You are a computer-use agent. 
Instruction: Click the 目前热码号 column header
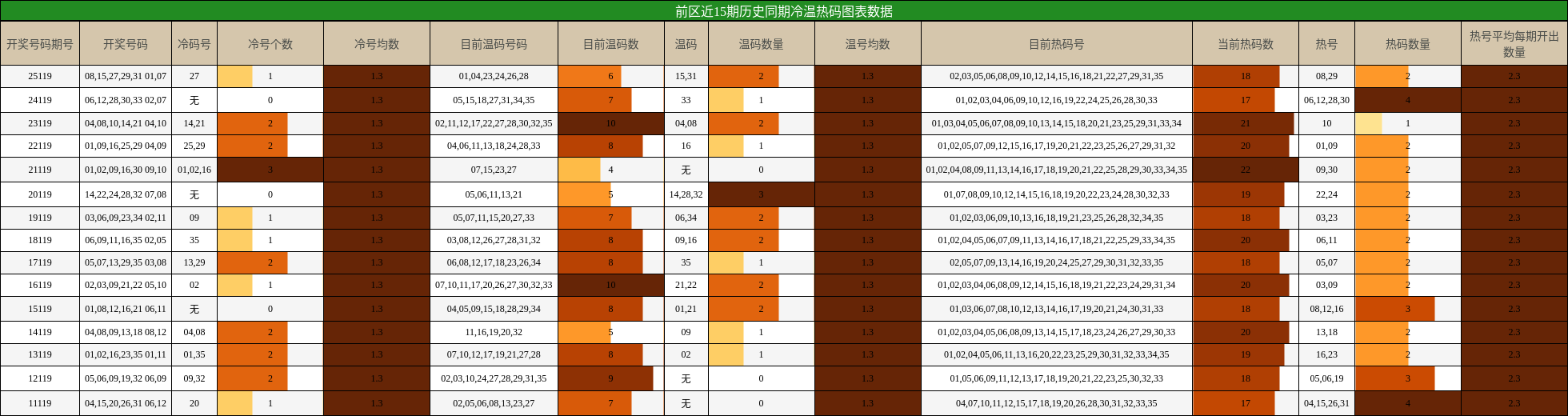1057,44
